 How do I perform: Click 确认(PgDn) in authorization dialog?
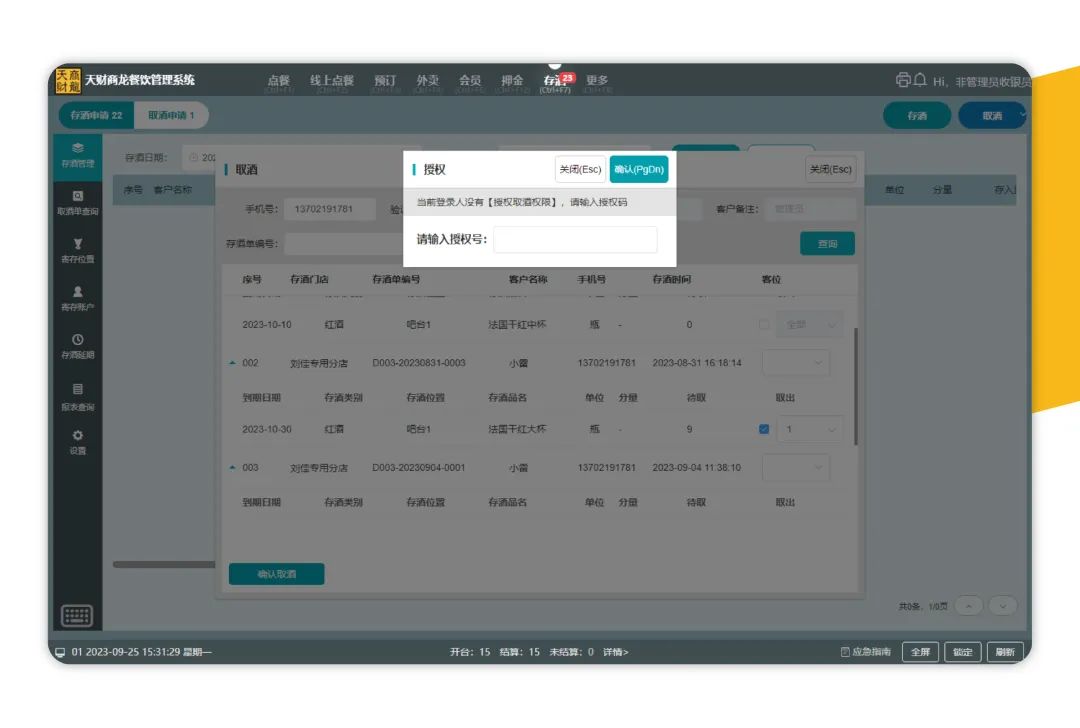639,170
